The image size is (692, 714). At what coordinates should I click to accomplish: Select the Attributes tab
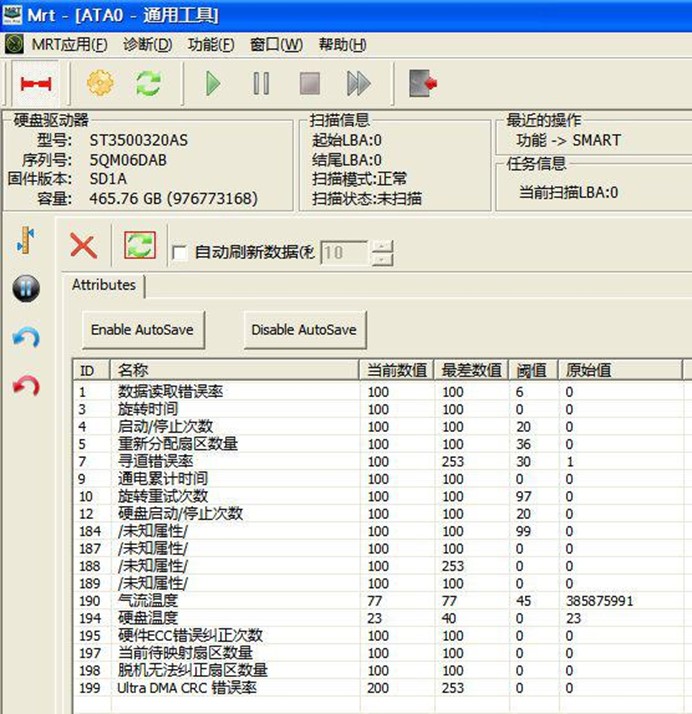tap(104, 285)
